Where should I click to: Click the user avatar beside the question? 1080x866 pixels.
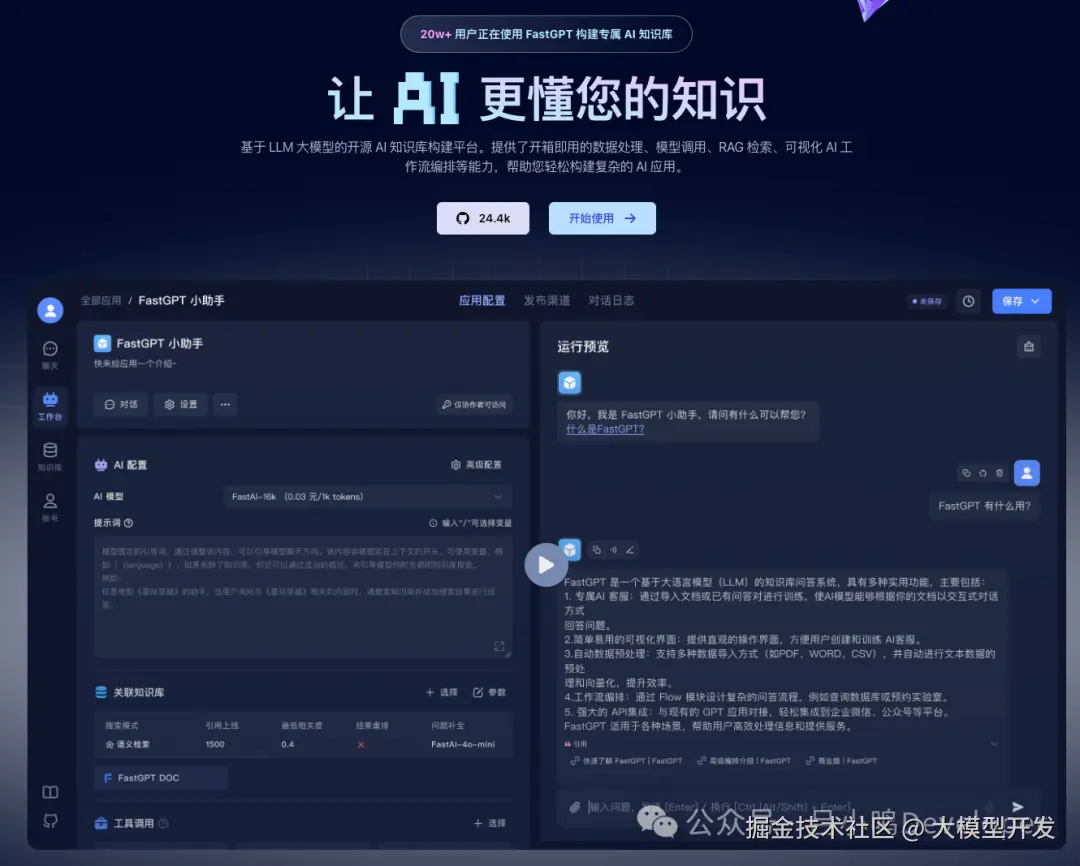click(1027, 473)
